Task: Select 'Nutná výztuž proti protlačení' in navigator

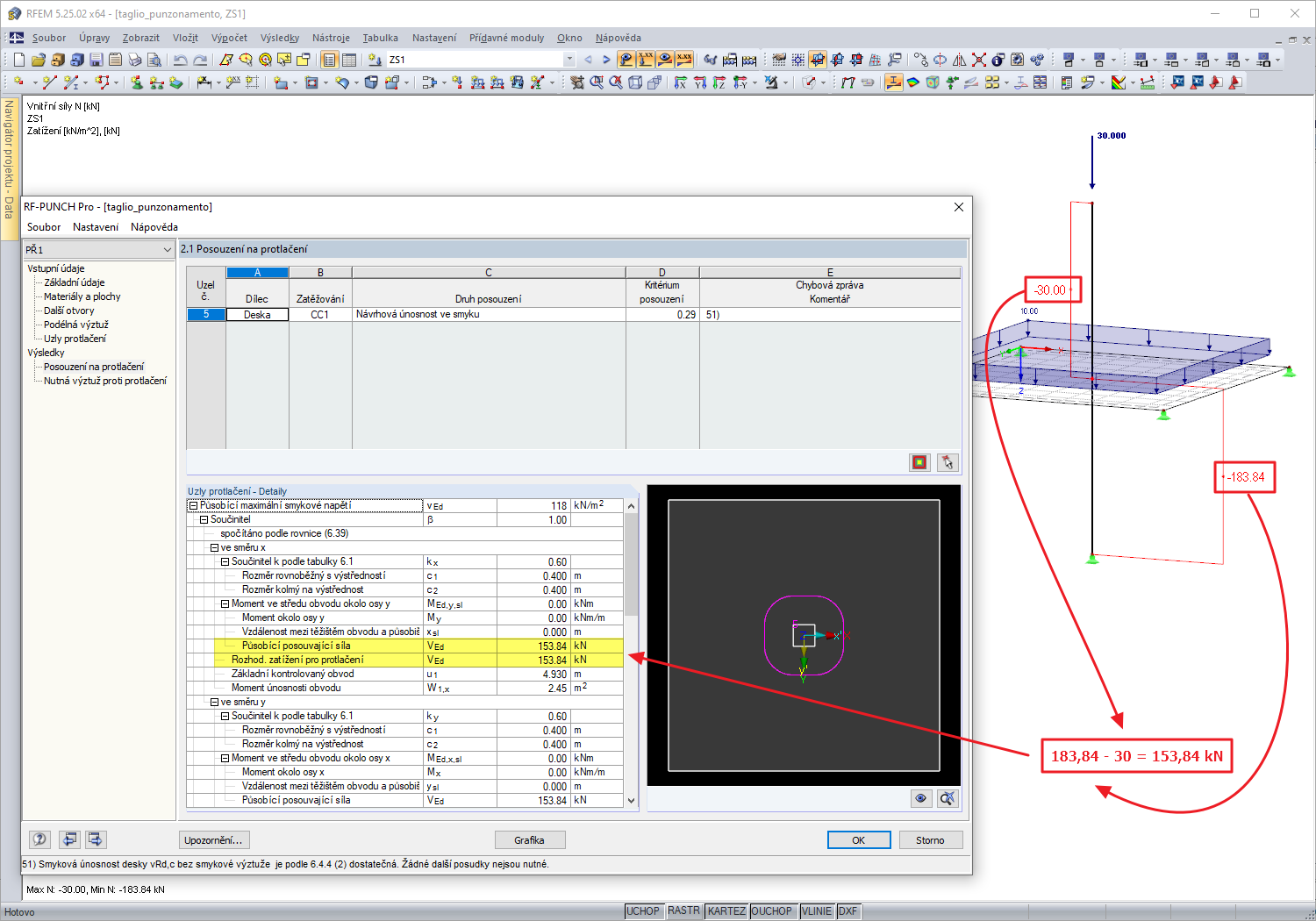Action: (105, 381)
